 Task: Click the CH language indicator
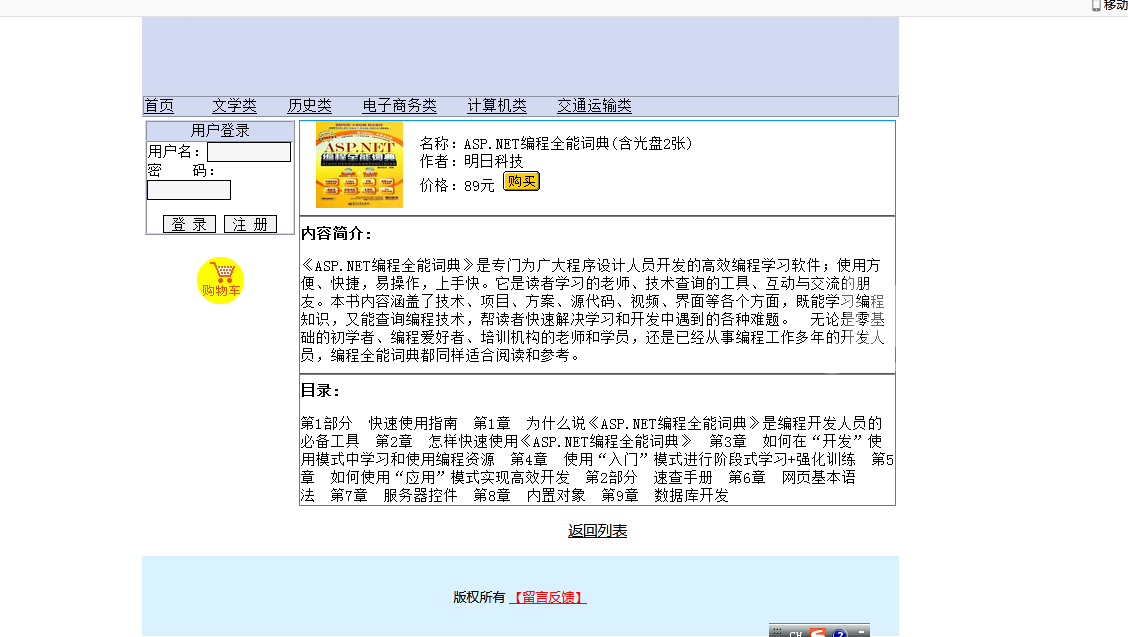[x=797, y=633]
